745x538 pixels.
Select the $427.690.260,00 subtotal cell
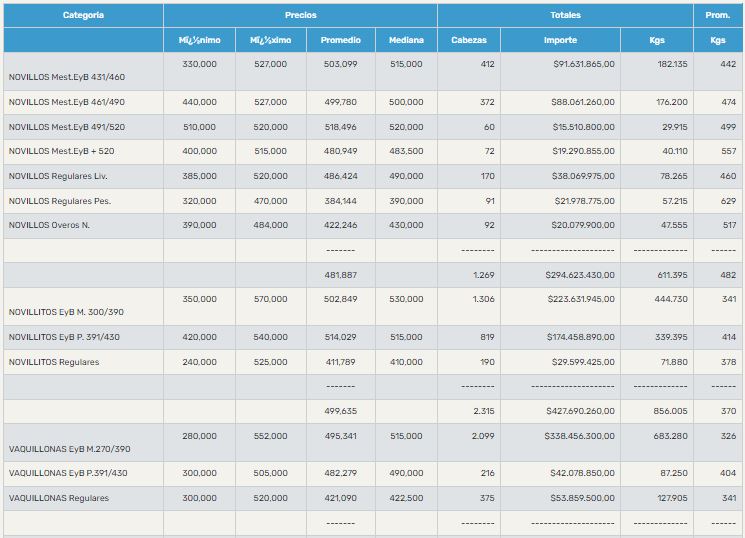pos(581,411)
